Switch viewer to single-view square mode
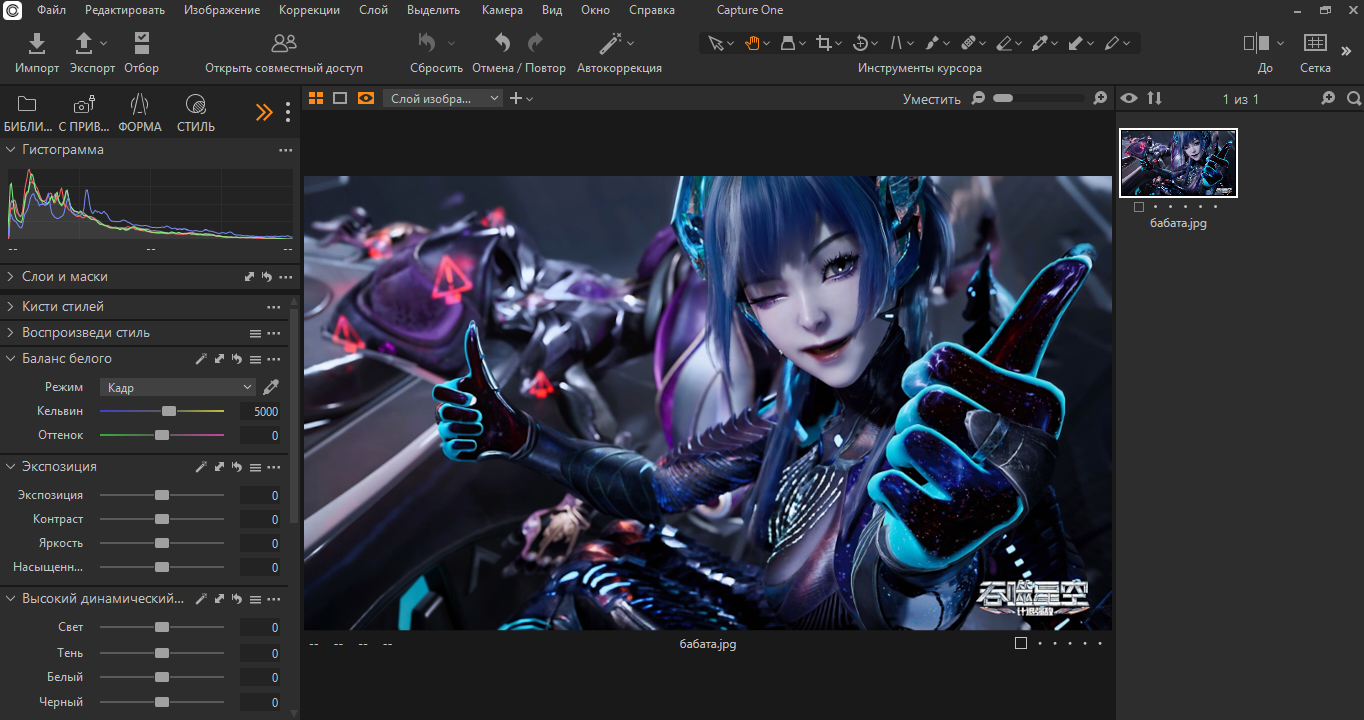This screenshot has height=720, width=1364. 340,98
